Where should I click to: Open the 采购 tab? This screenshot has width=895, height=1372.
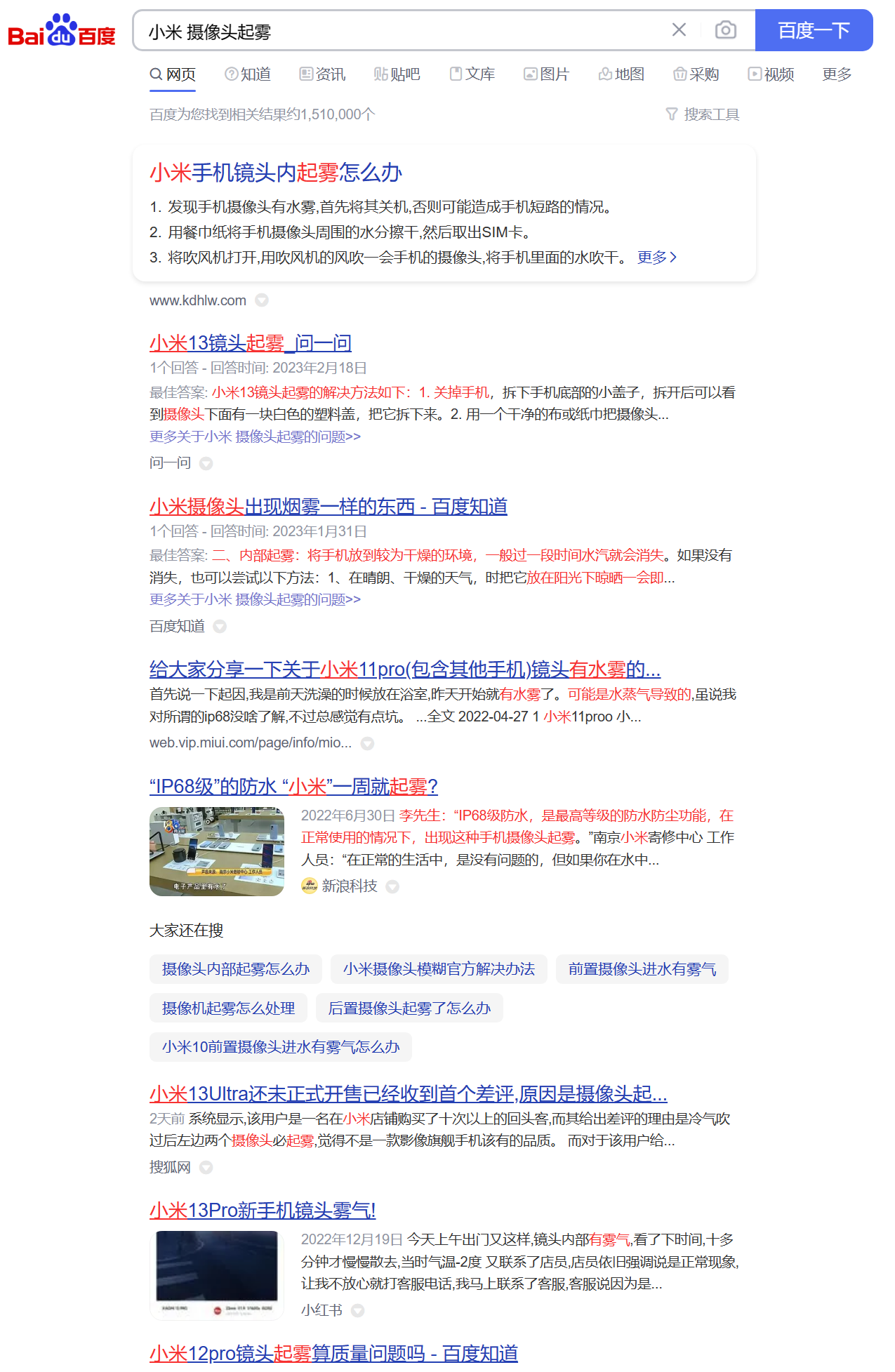[696, 74]
